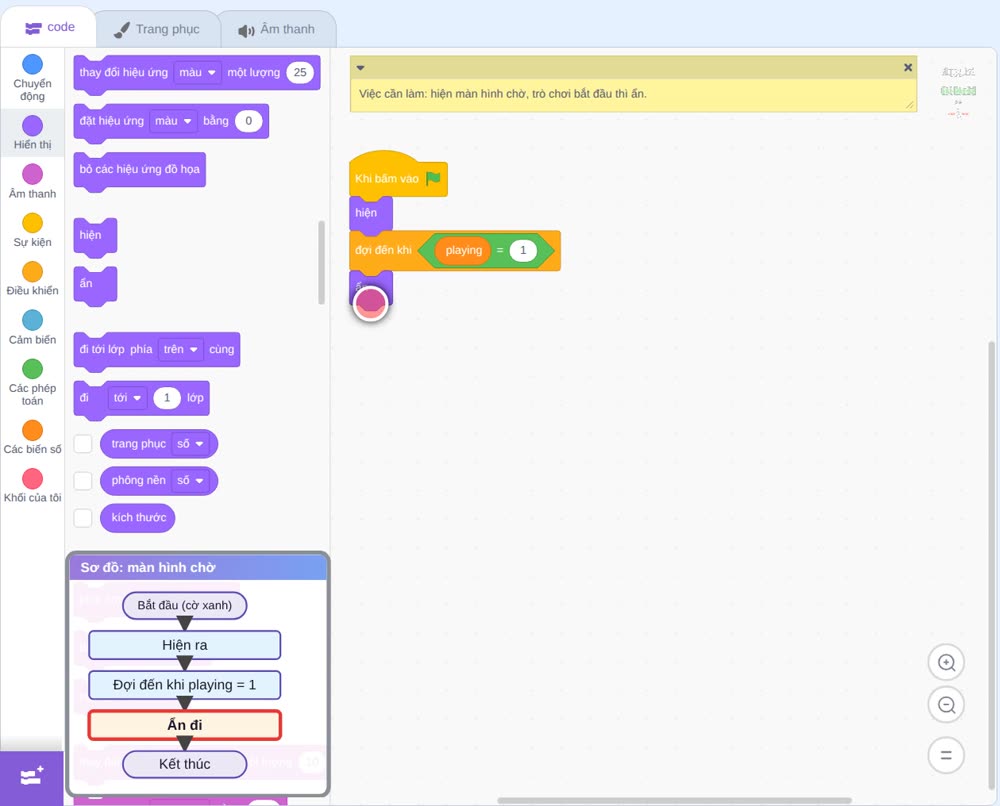Open số dropdown in phông nền block
This screenshot has width=1000, height=806.
tap(190, 480)
